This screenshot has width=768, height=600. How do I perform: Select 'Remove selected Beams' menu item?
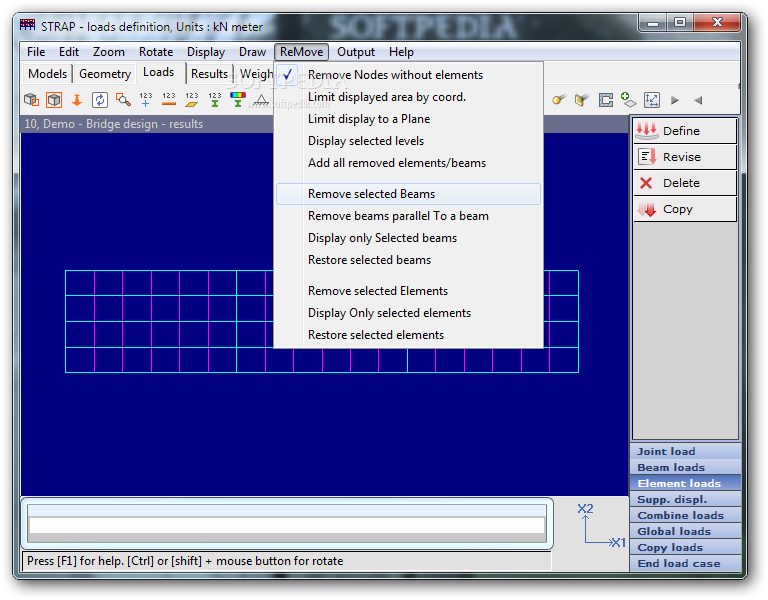pyautogui.click(x=408, y=194)
